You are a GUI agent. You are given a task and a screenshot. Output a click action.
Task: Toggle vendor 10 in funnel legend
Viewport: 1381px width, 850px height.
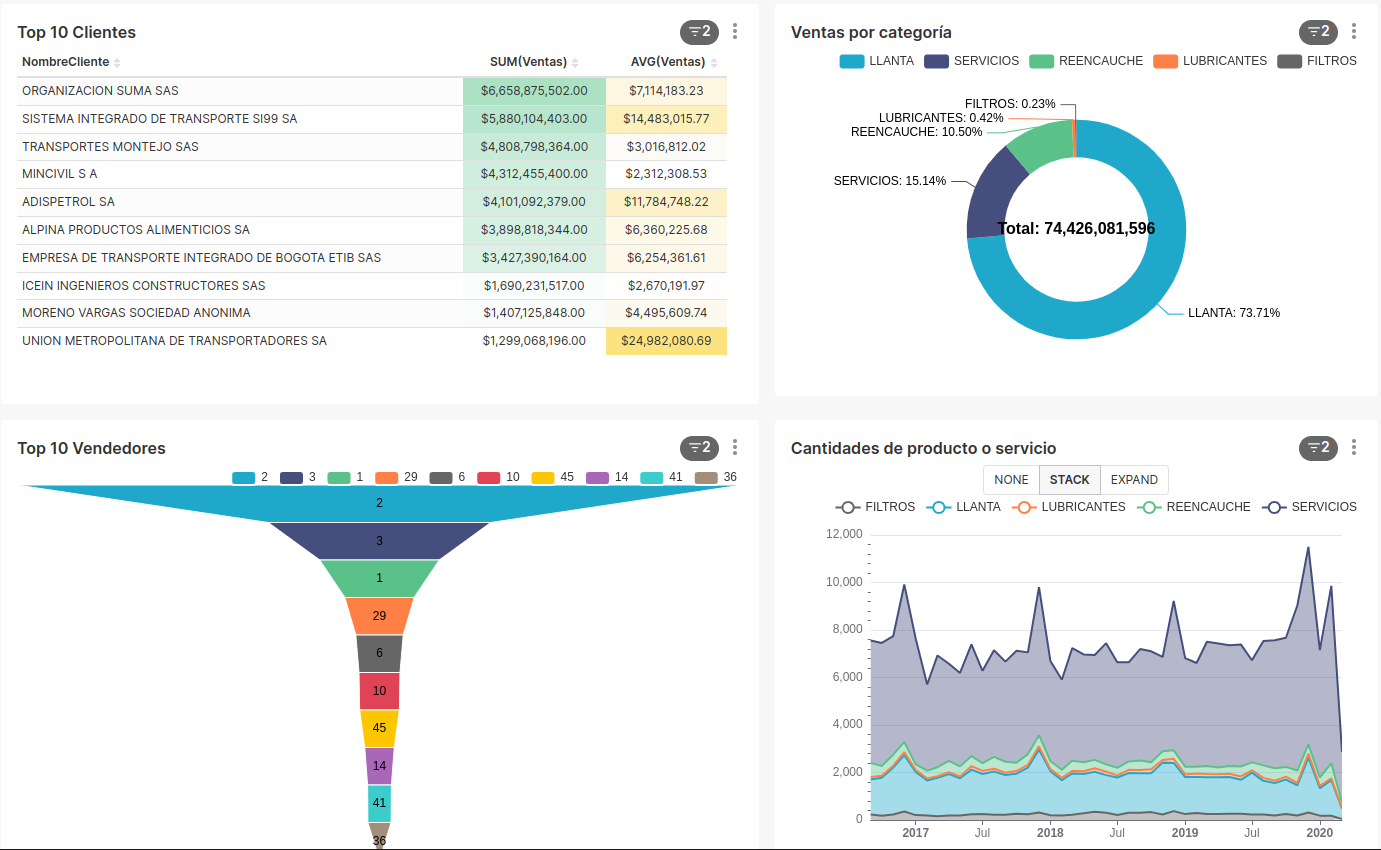click(x=498, y=477)
